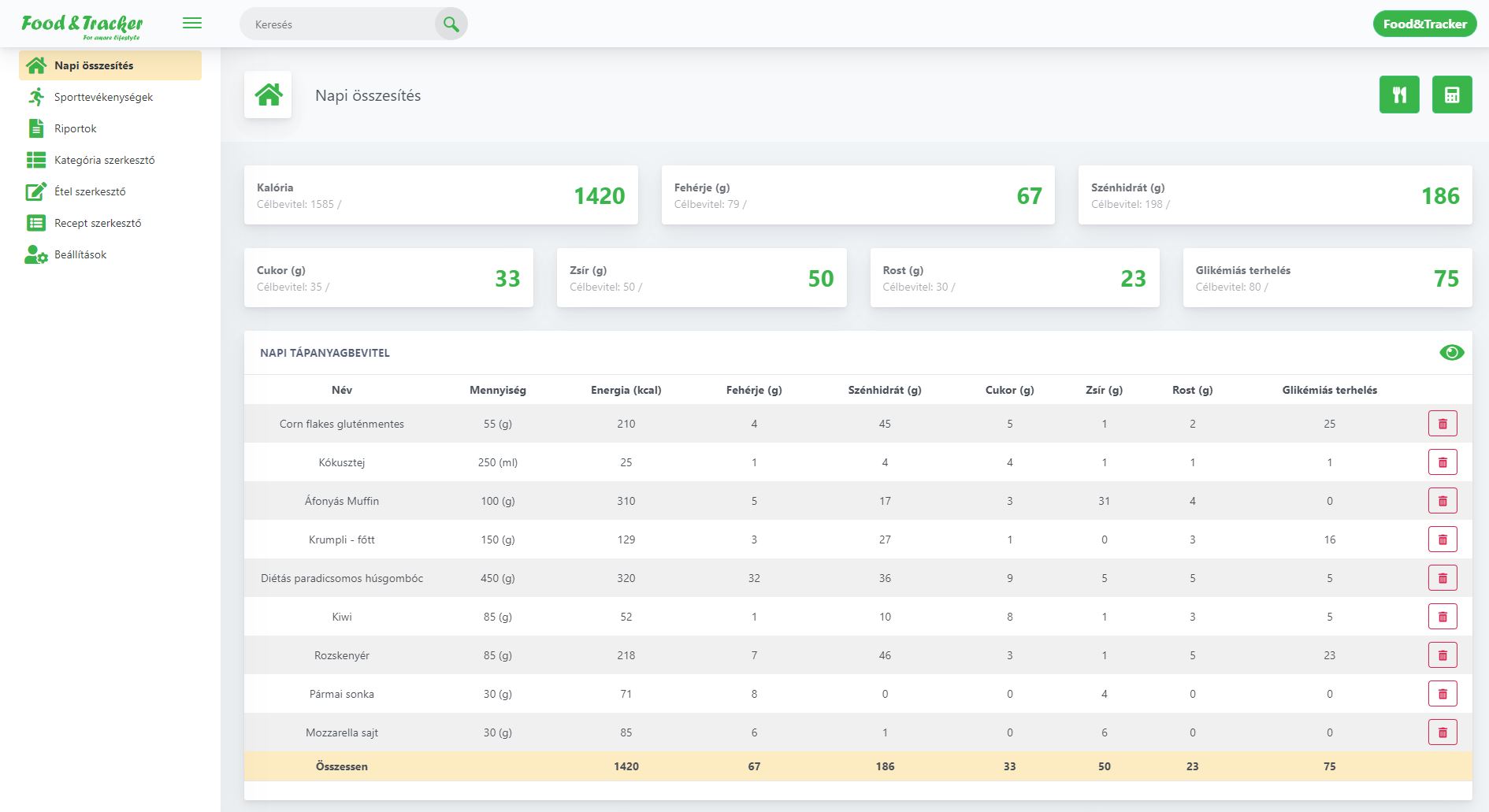Viewport: 1489px width, 812px height.
Task: Click the total energy value 1420 in table
Action: [626, 766]
